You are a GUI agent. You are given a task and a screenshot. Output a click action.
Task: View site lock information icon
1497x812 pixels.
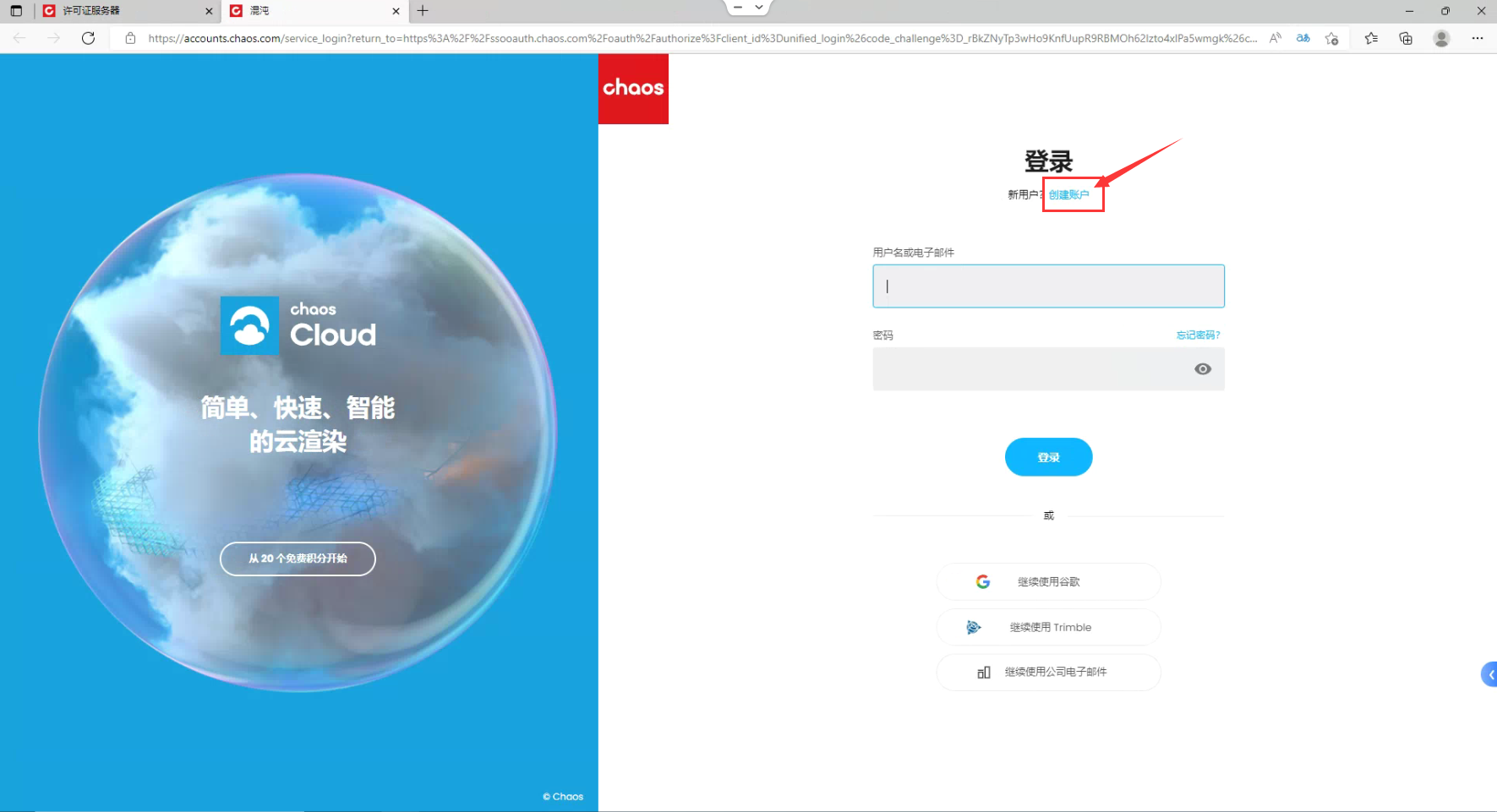(130, 38)
